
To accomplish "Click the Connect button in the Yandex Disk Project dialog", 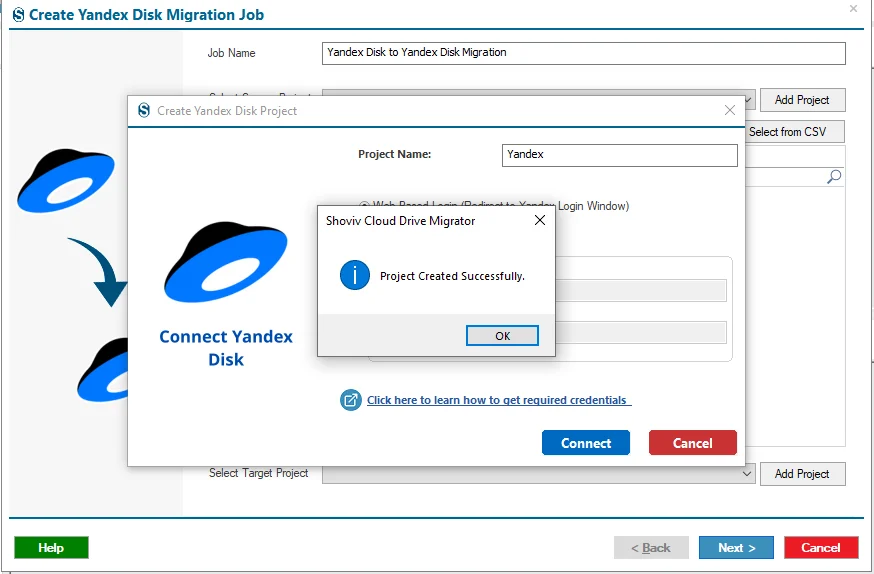I will click(586, 442).
